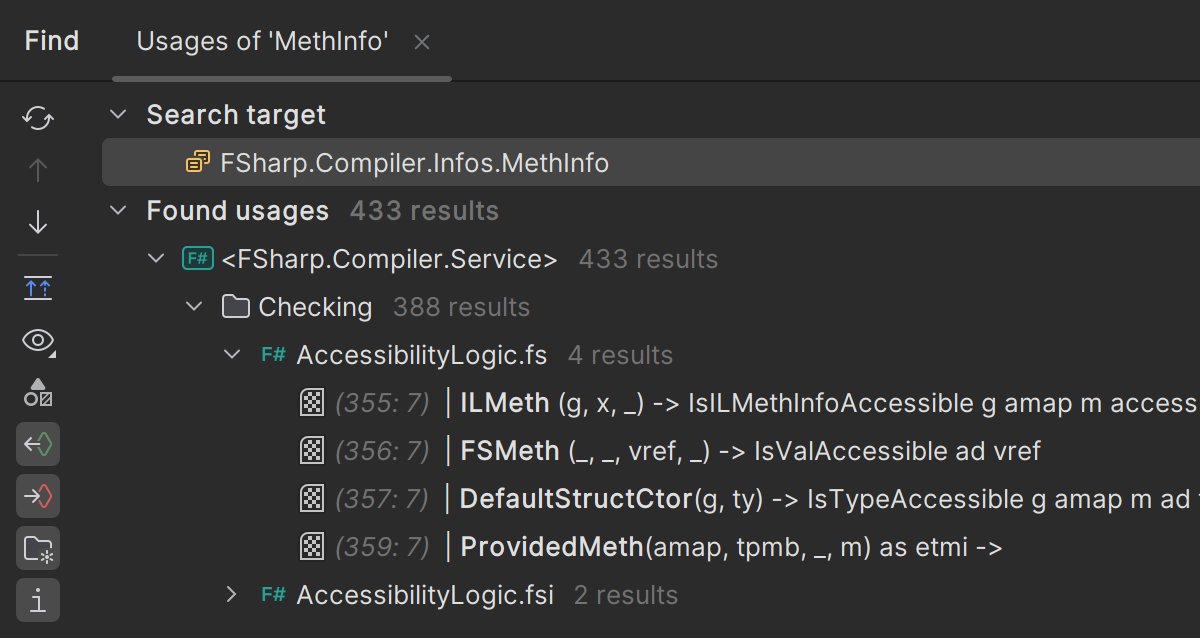
Task: Click the shapes Group By icon
Action: click(38, 392)
